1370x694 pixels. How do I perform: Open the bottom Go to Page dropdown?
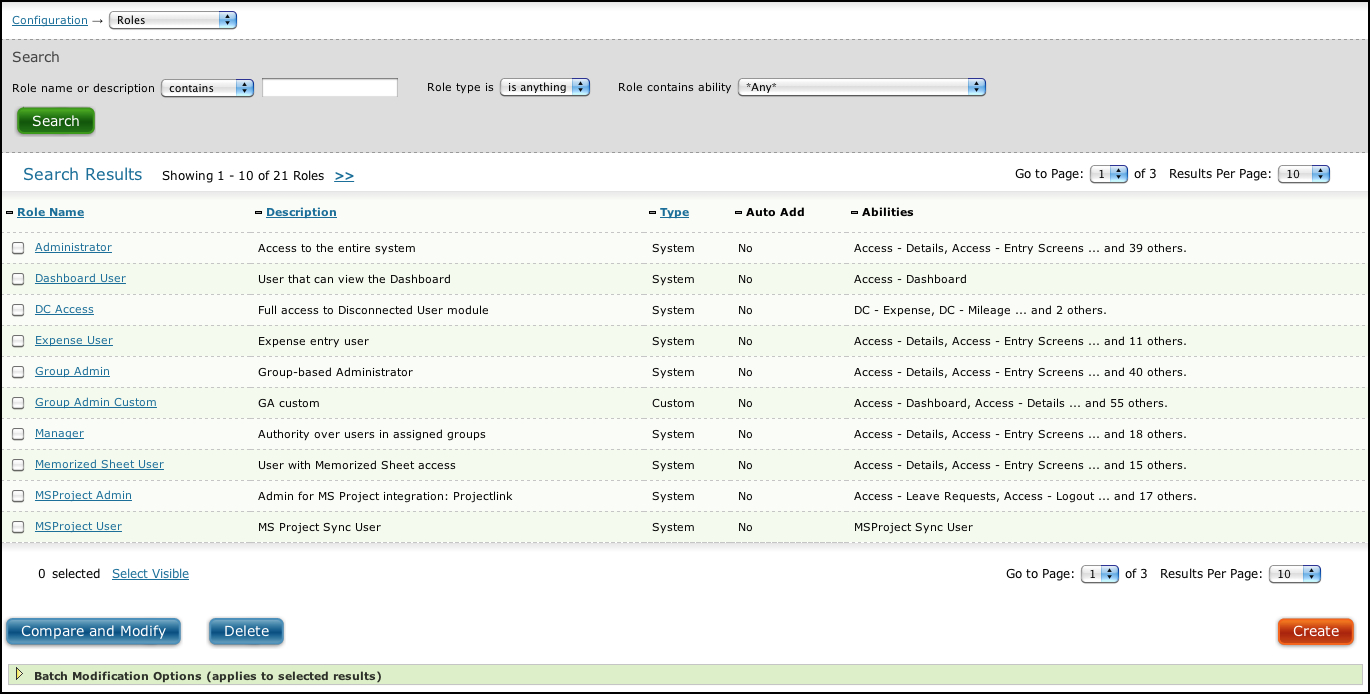pyautogui.click(x=1100, y=574)
